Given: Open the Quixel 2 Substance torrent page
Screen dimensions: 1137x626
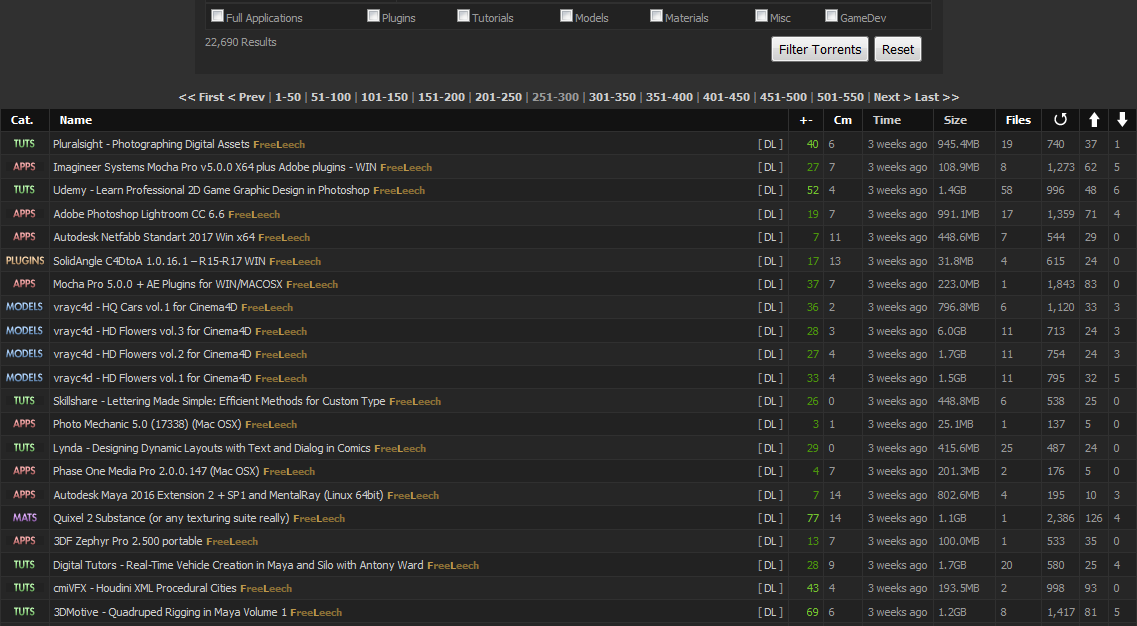Looking at the screenshot, I should tap(171, 518).
